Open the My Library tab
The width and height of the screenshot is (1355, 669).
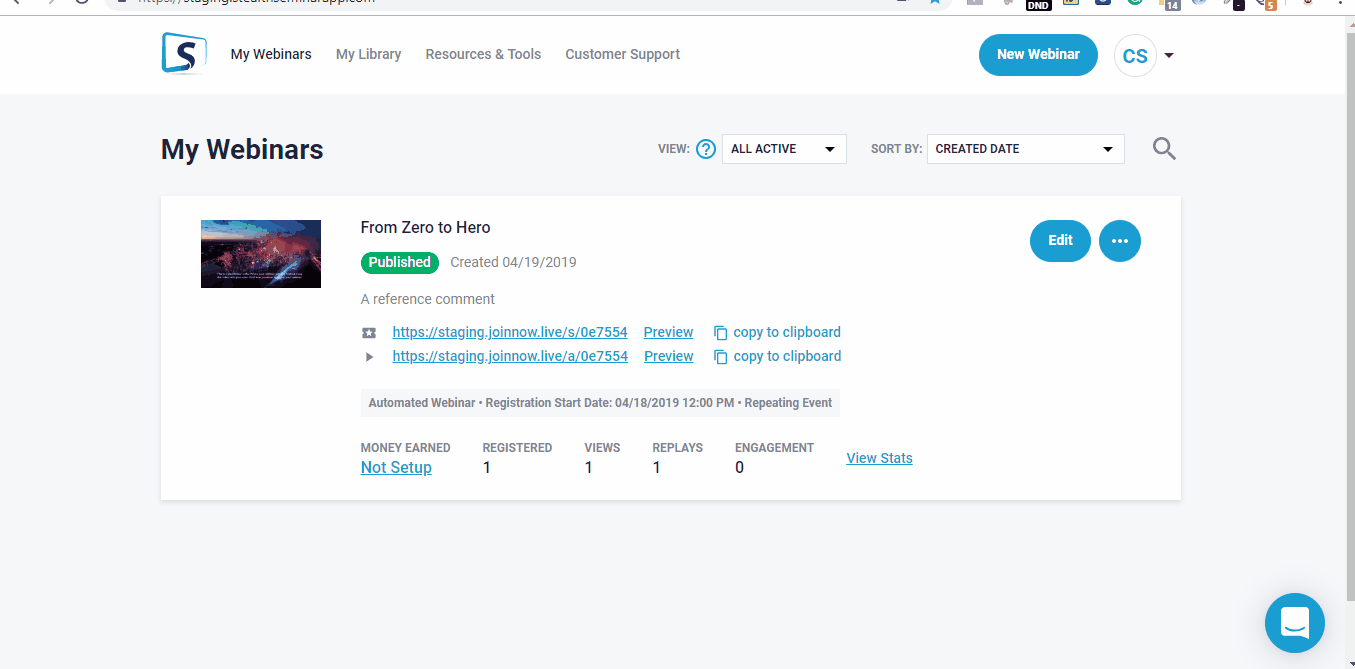(368, 54)
